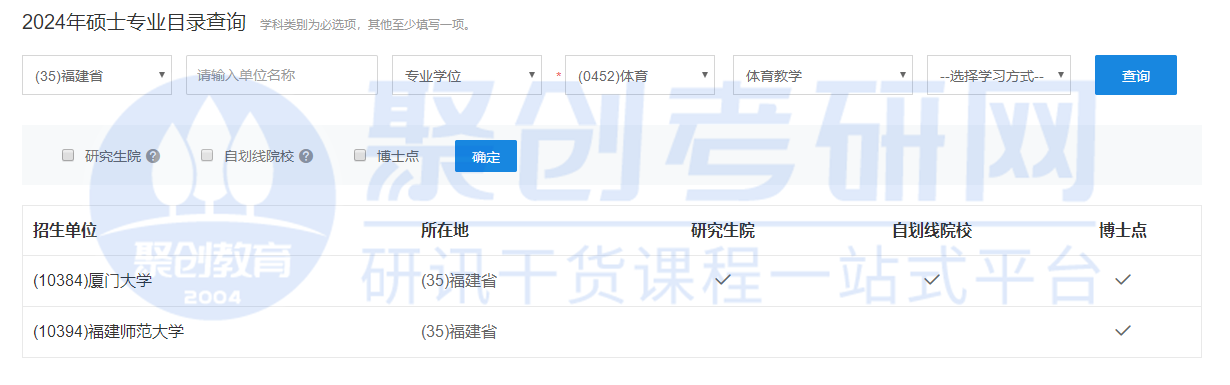The image size is (1230, 385).
Task: Toggle the 自划线院校 checkbox
Action: click(x=207, y=155)
